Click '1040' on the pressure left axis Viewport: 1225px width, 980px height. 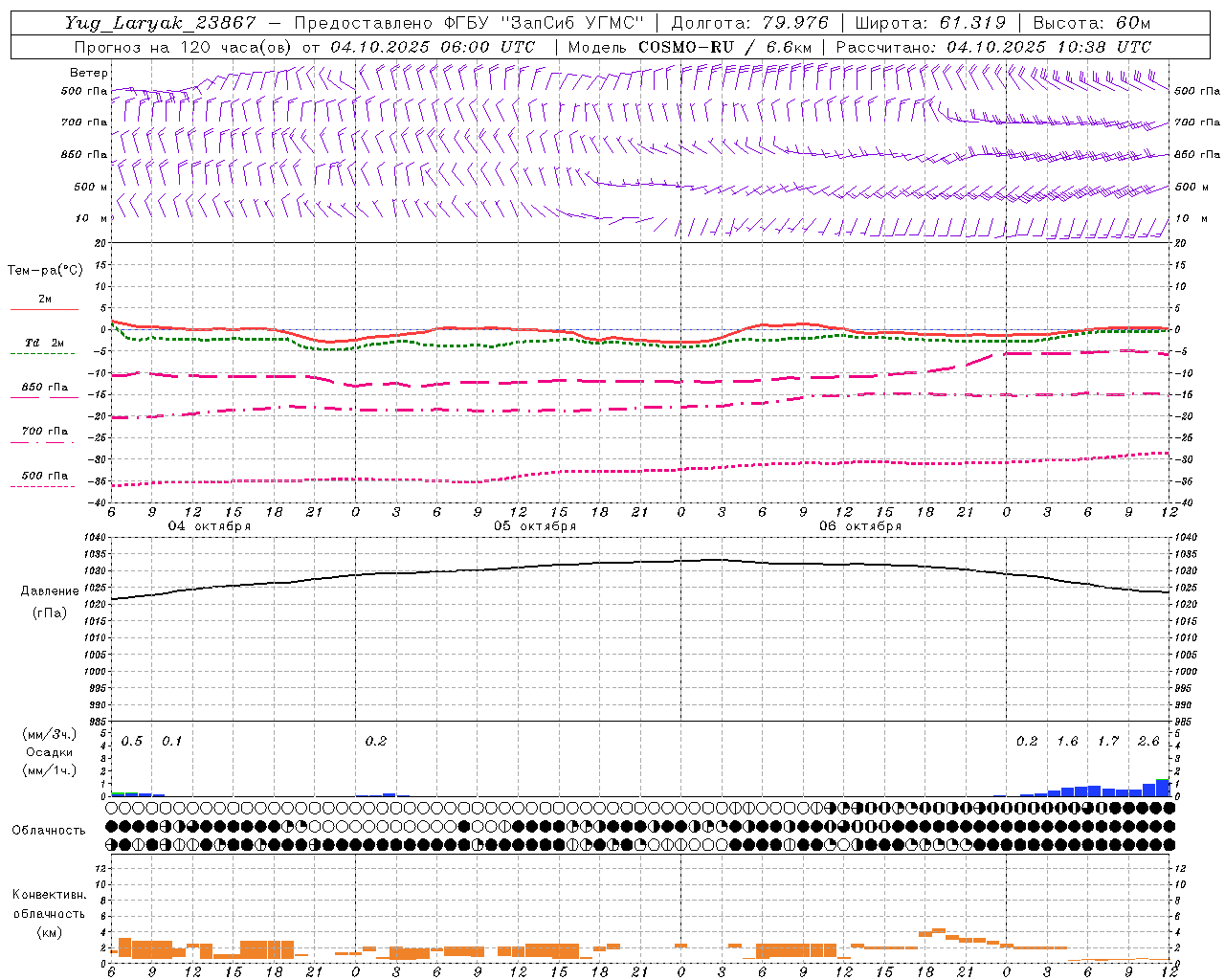click(95, 538)
